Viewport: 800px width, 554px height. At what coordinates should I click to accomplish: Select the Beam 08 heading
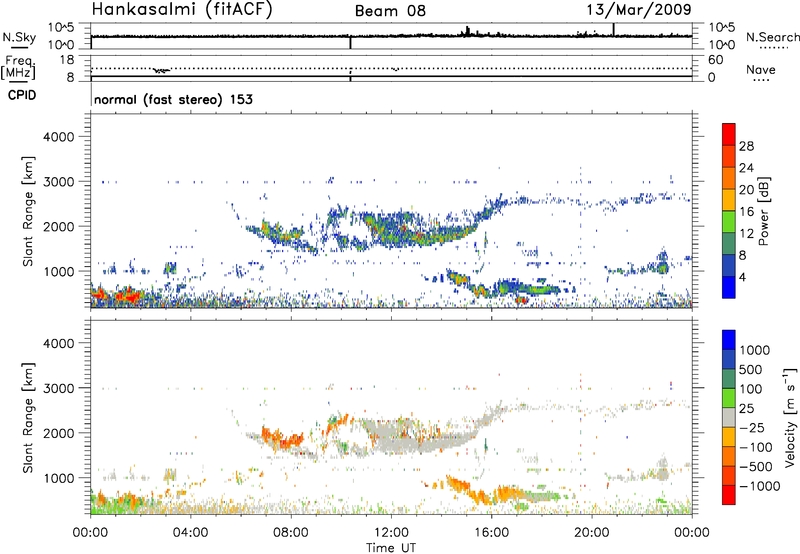[x=390, y=11]
